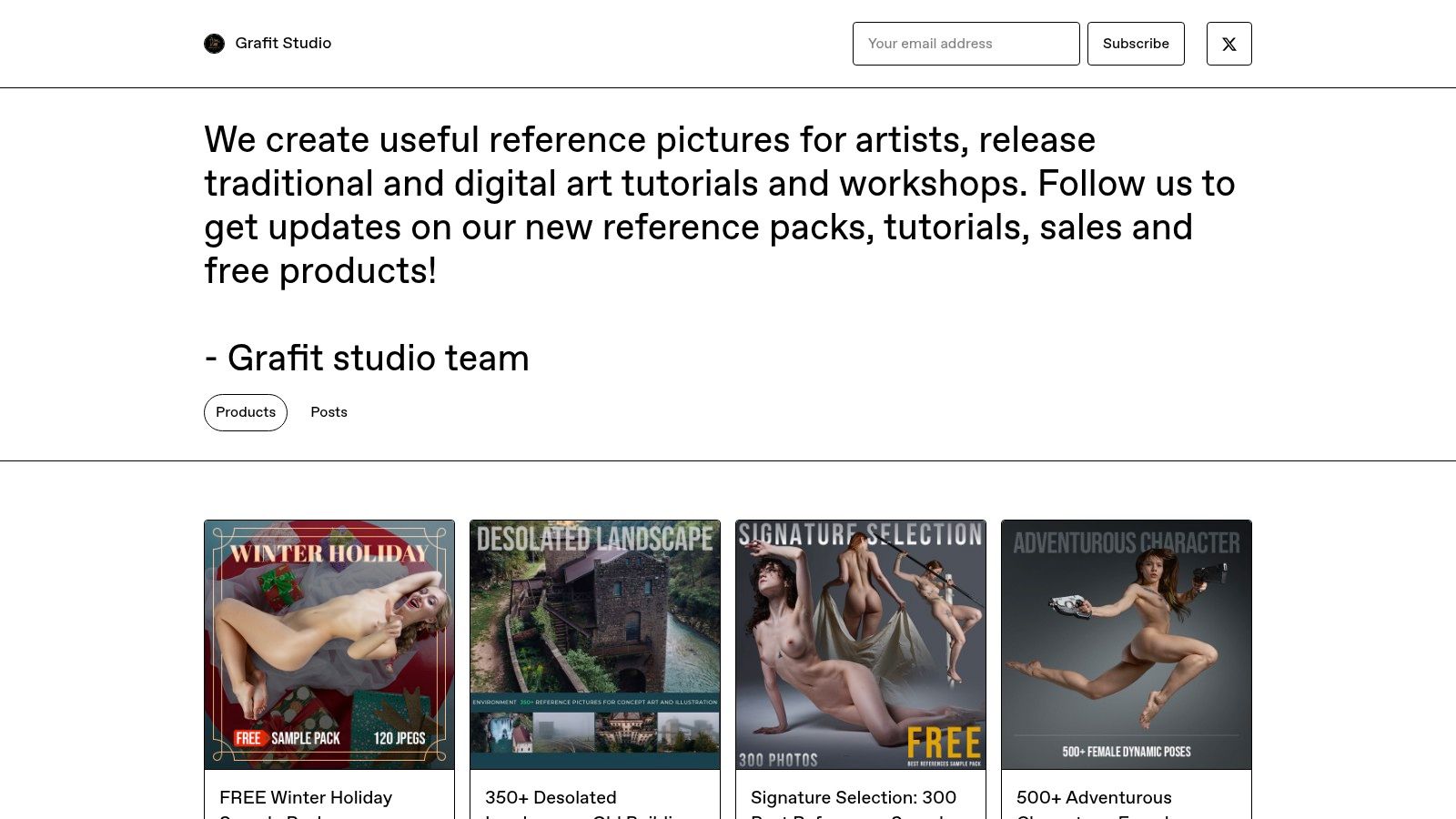Click the yellow FREE badge on Signature Selection

pyautogui.click(x=944, y=743)
